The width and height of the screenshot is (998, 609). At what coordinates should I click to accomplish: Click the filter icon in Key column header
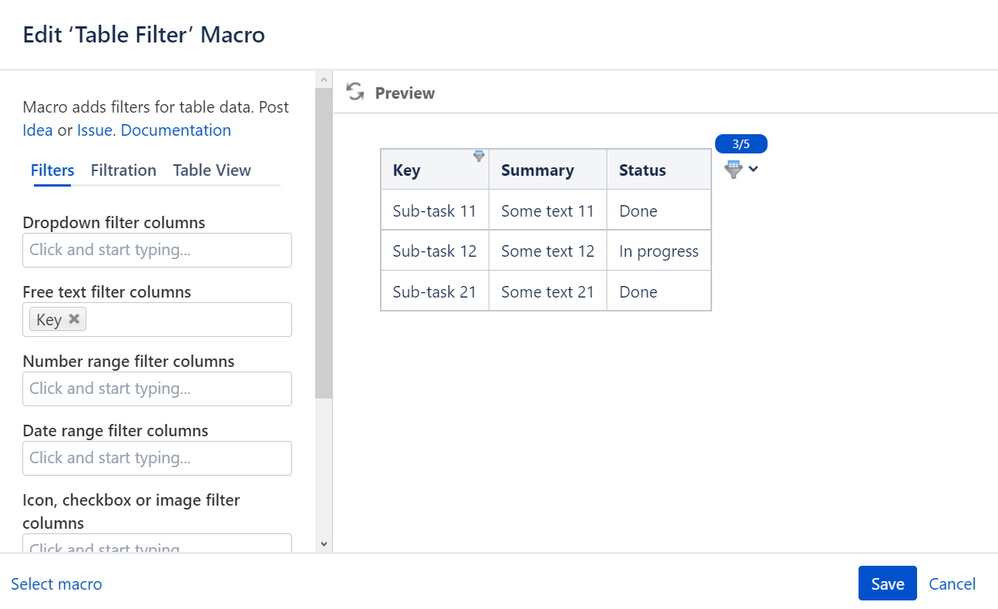click(x=479, y=156)
